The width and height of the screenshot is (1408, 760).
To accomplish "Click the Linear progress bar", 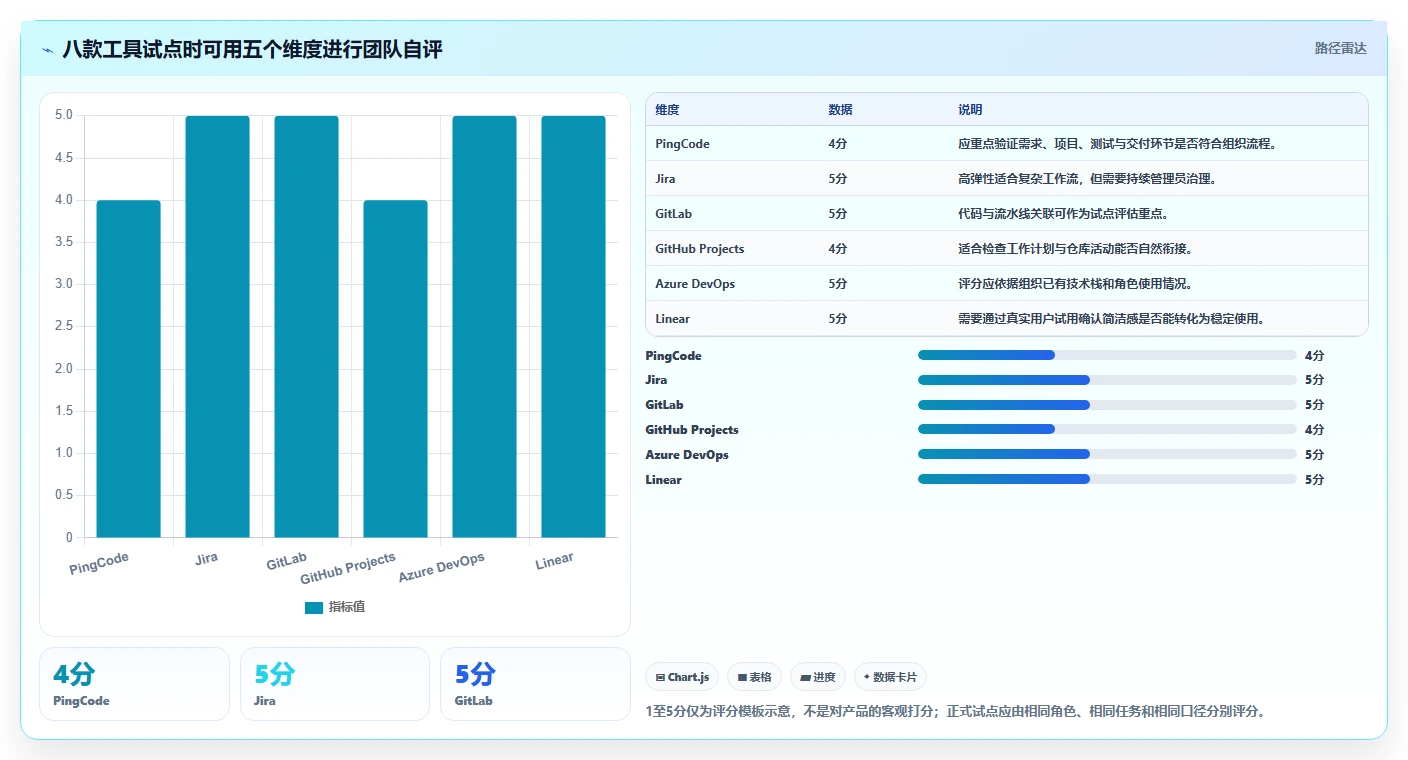I will 1107,480.
